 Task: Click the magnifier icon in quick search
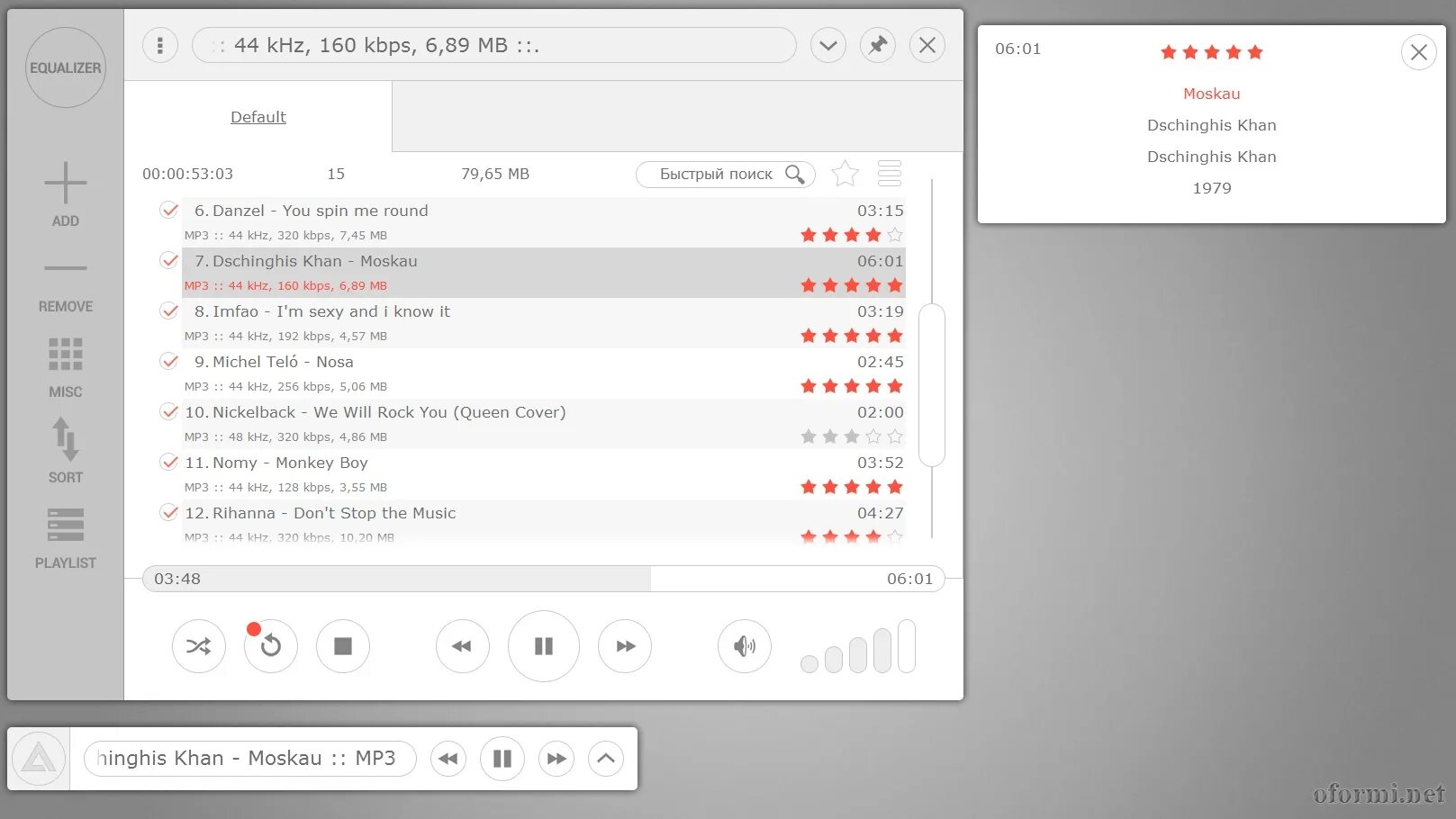click(x=795, y=174)
